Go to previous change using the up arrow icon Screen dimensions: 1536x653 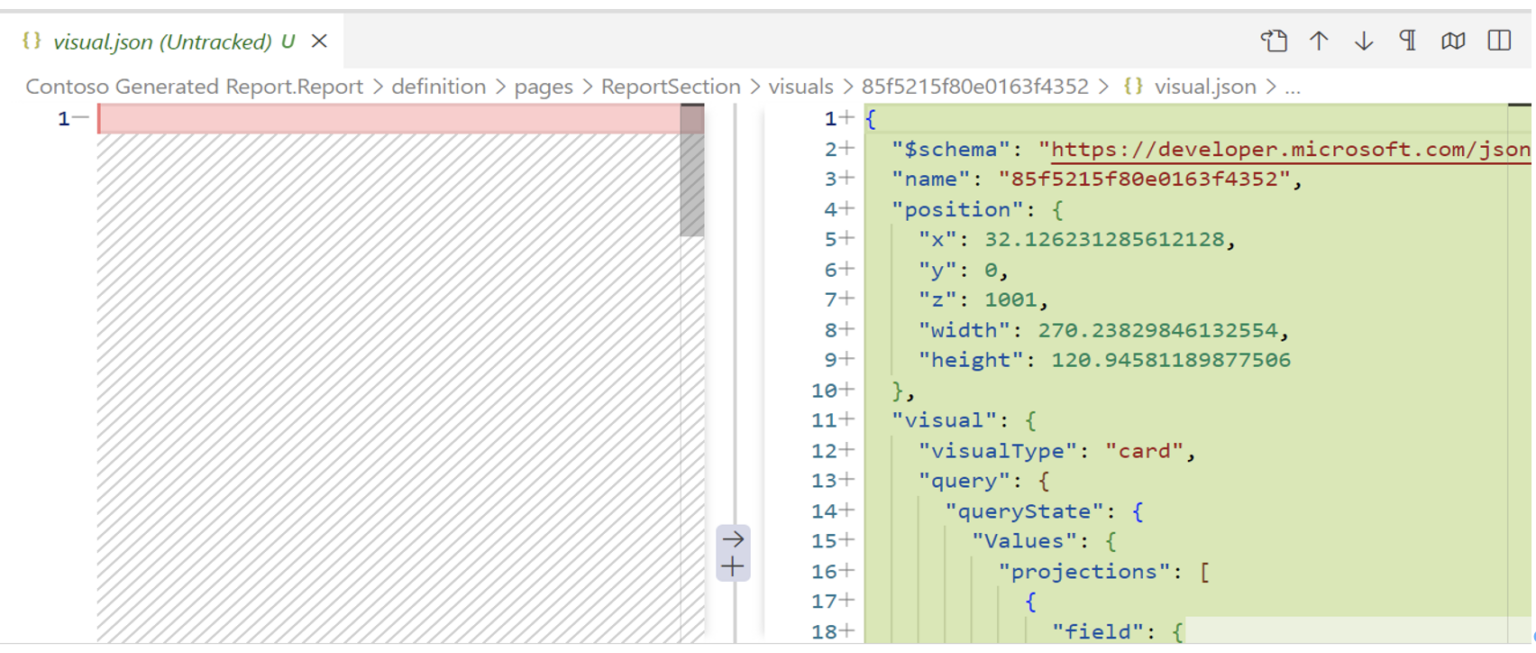[x=1318, y=41]
